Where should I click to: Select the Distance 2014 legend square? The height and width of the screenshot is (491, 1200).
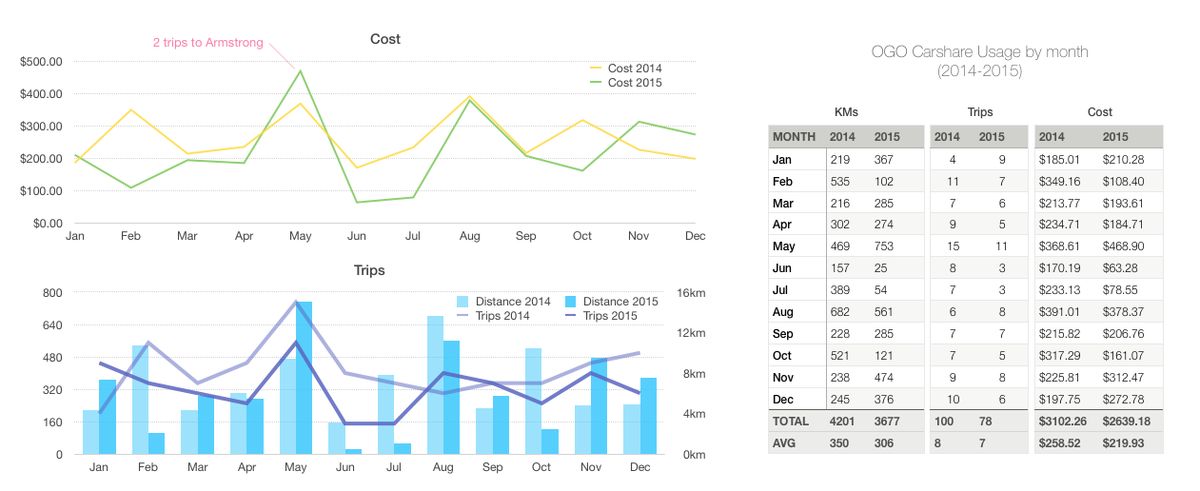click(x=461, y=302)
